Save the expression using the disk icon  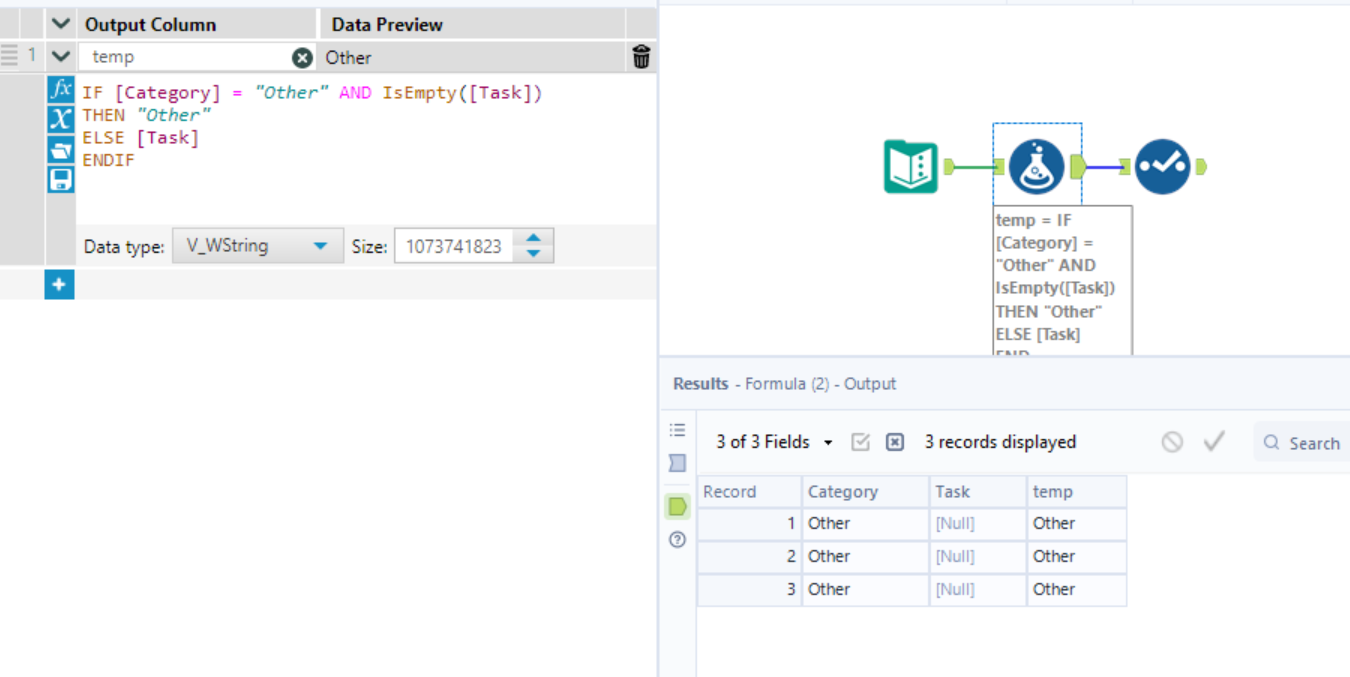coord(60,177)
